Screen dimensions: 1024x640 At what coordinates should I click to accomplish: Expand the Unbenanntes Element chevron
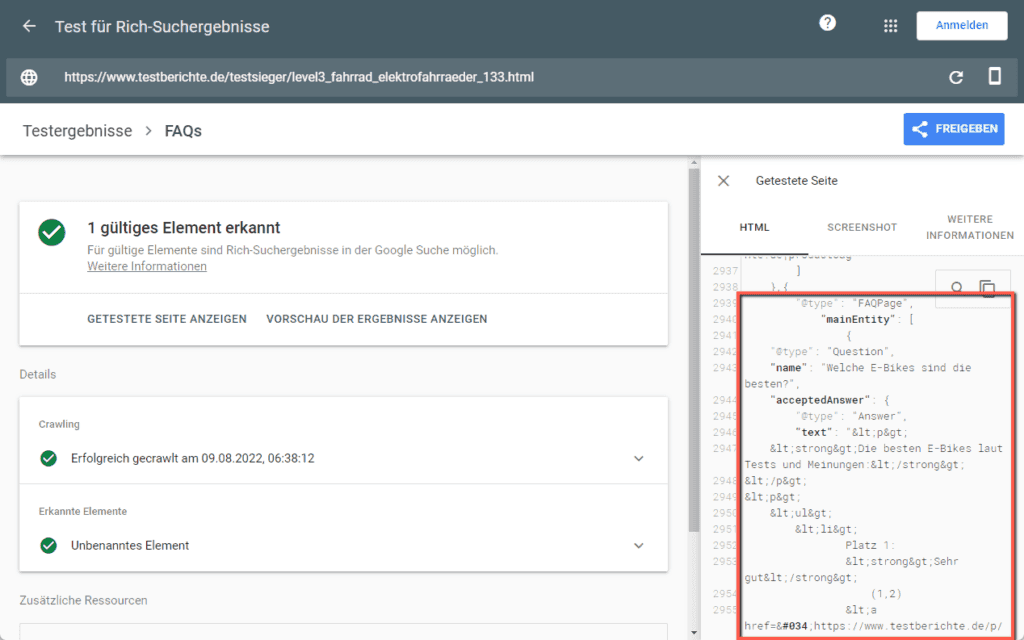coord(639,545)
